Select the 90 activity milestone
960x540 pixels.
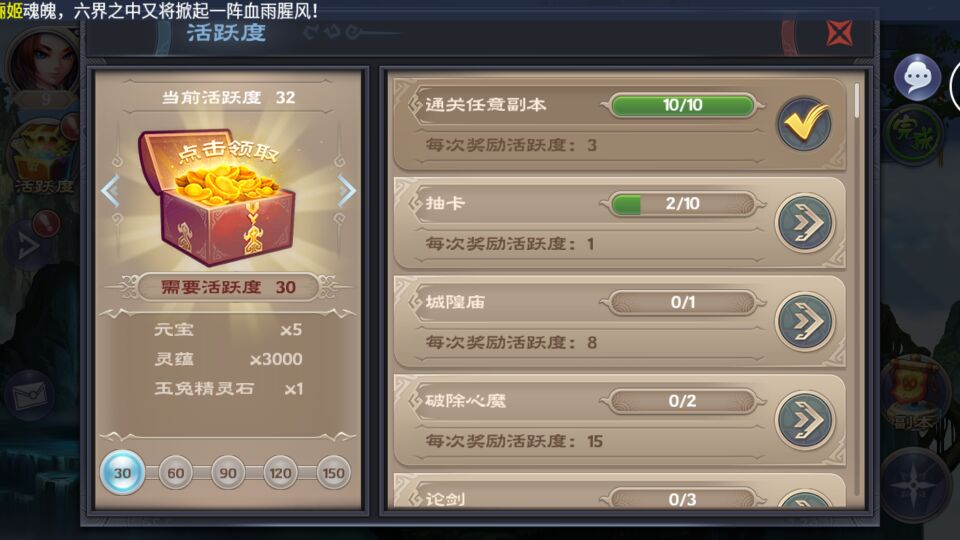point(228,473)
